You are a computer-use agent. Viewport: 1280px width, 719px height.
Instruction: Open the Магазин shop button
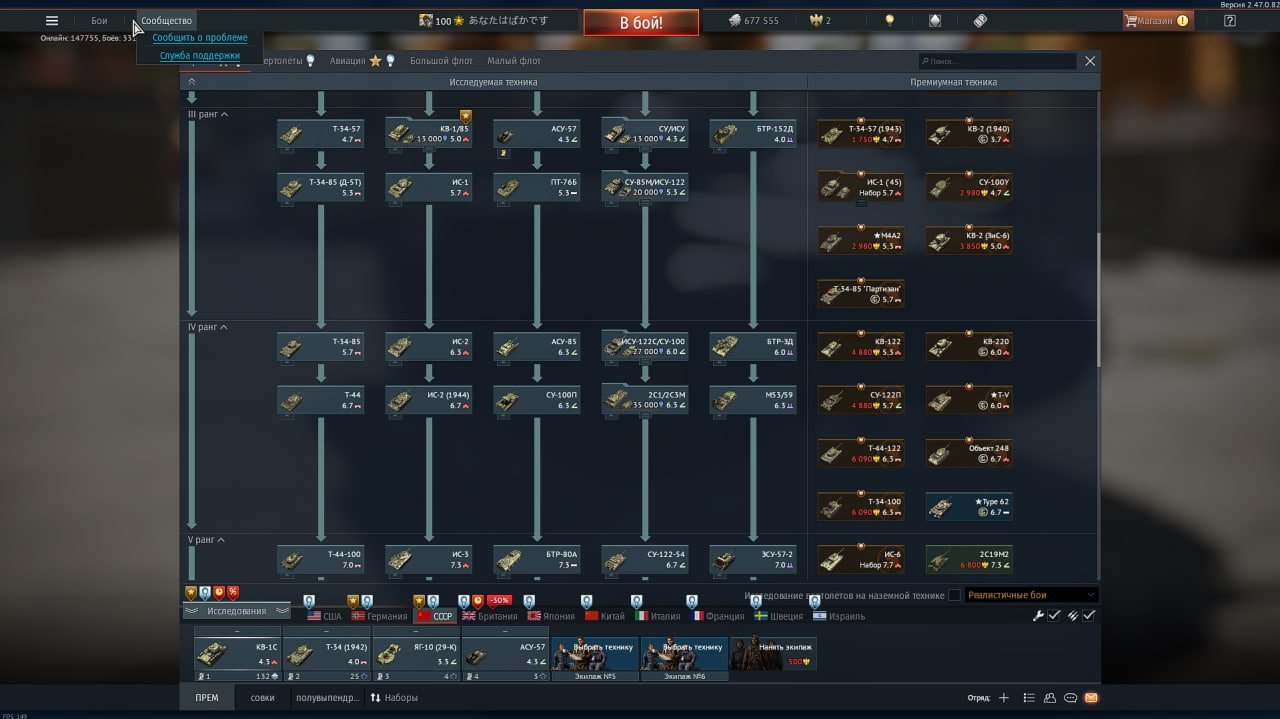click(x=1158, y=21)
